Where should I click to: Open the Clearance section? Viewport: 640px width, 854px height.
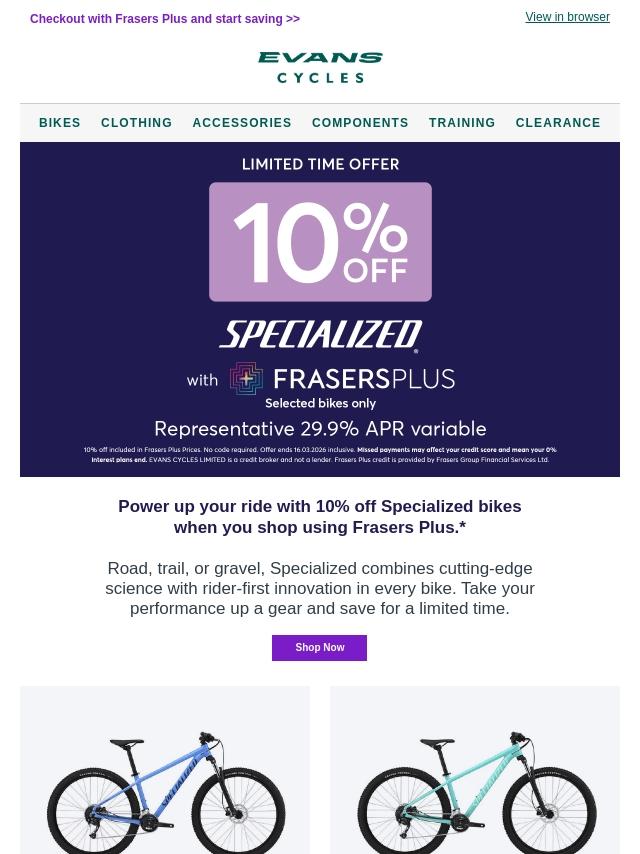point(558,123)
